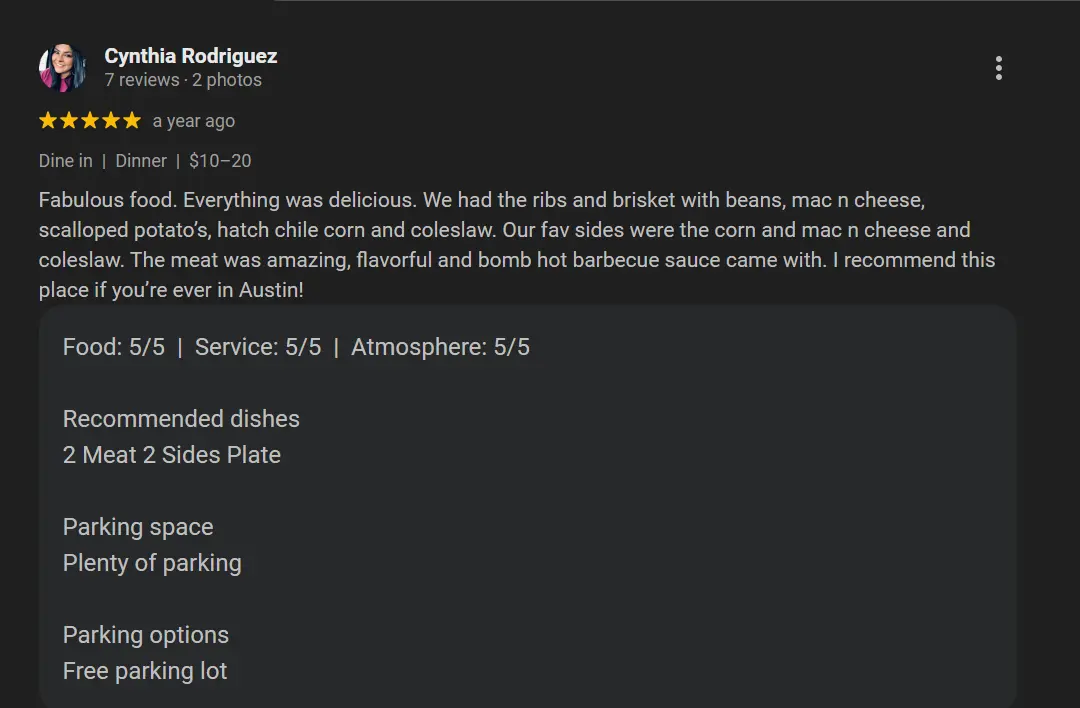The width and height of the screenshot is (1080, 708).
Task: Click the '$10–20' price range label
Action: click(x=220, y=161)
